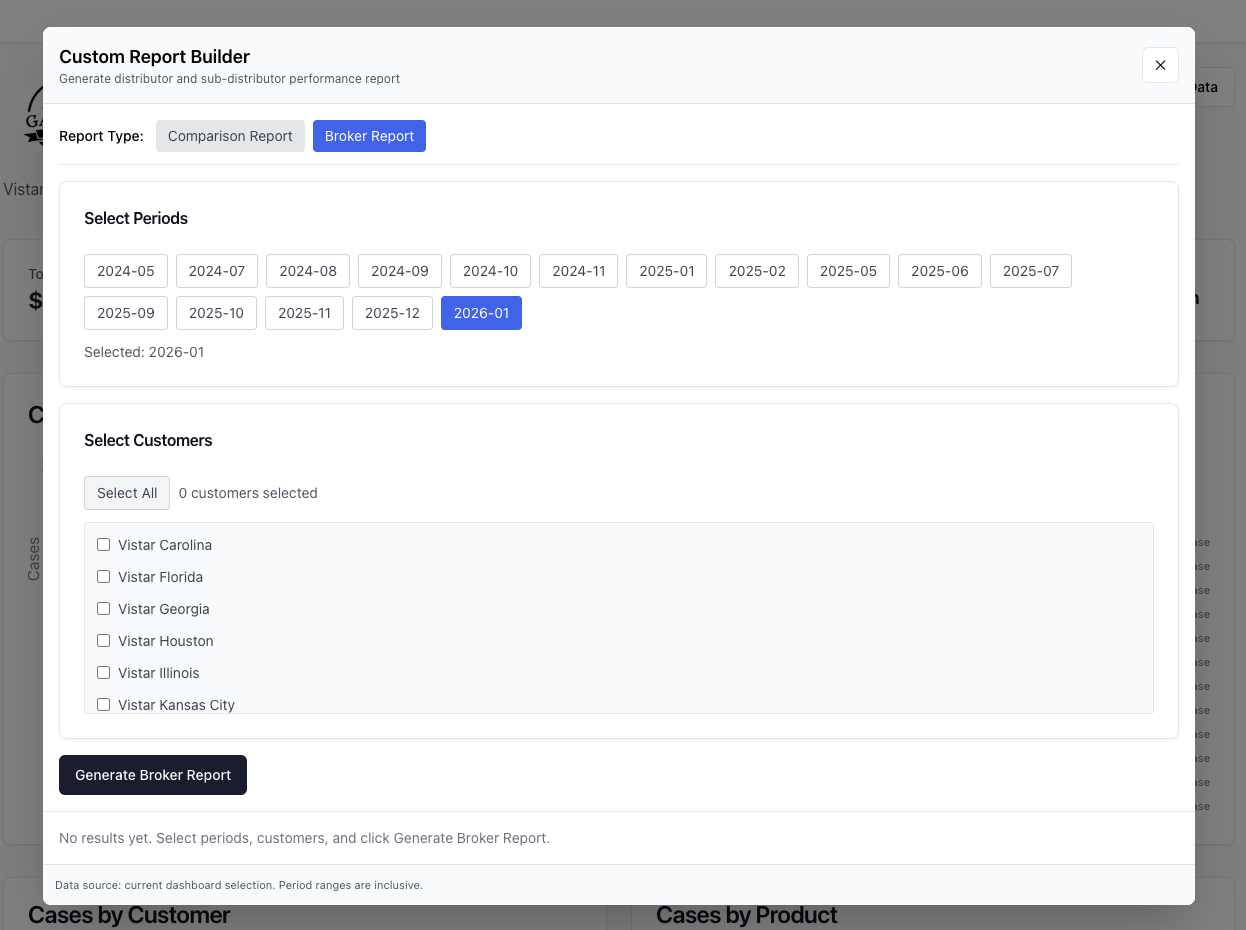
Task: Click Select All customers button
Action: pyautogui.click(x=127, y=493)
